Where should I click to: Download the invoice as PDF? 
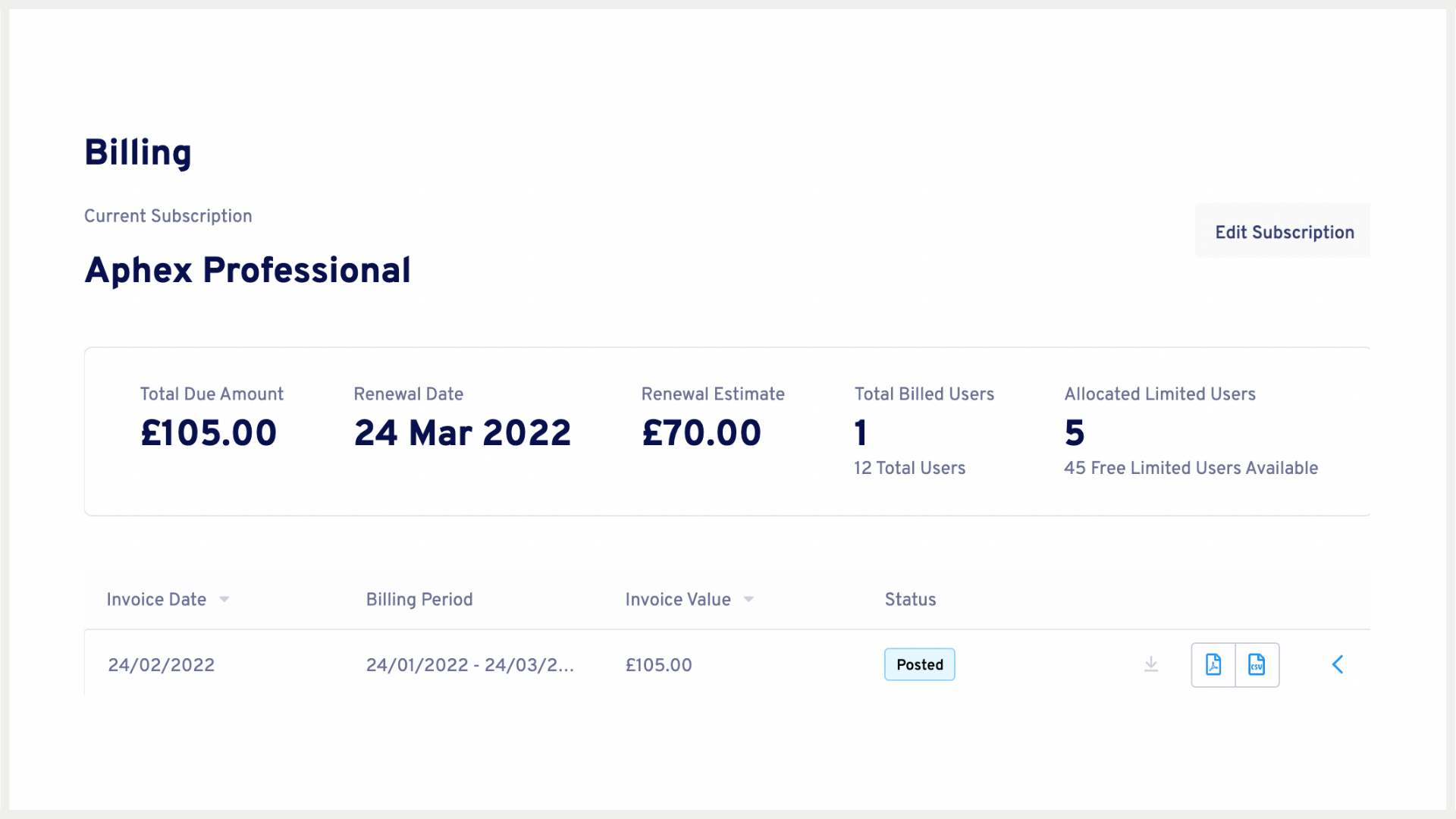click(1213, 665)
